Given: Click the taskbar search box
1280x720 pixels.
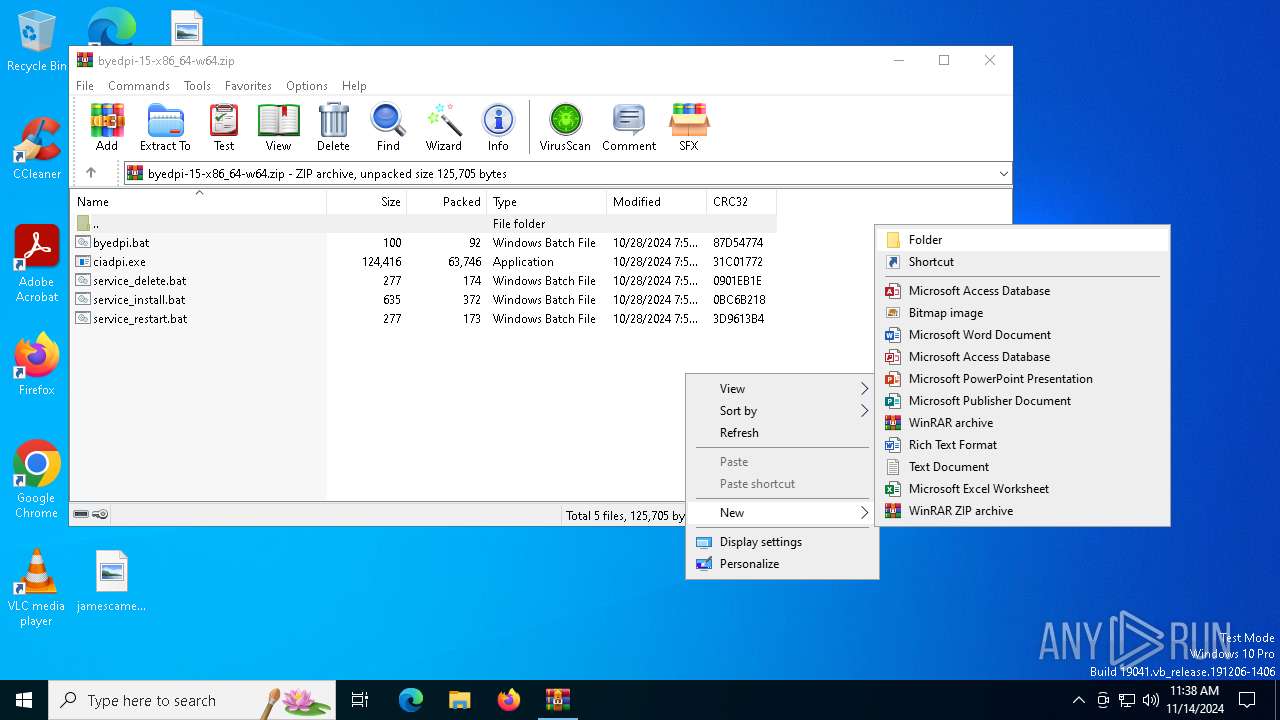Looking at the screenshot, I should point(192,700).
